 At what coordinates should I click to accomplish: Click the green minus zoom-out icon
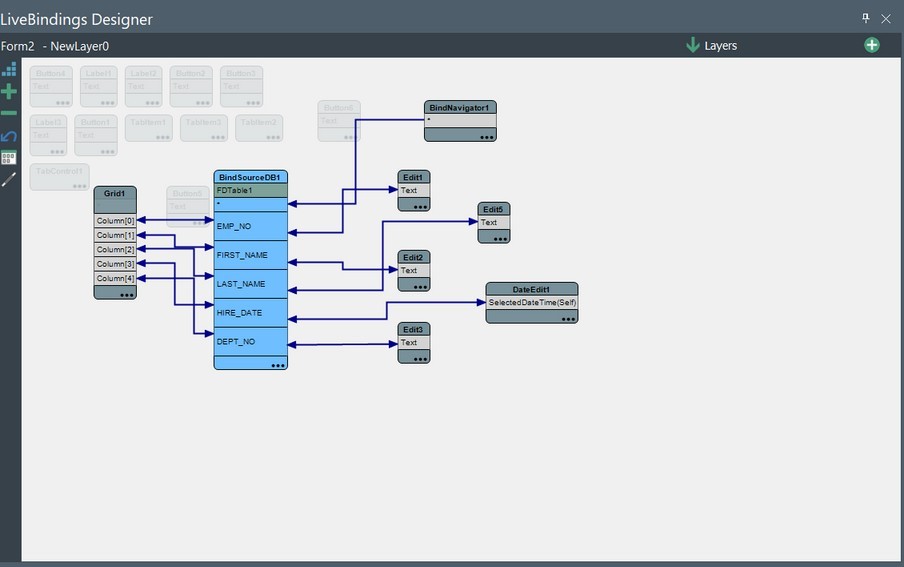click(x=9, y=113)
